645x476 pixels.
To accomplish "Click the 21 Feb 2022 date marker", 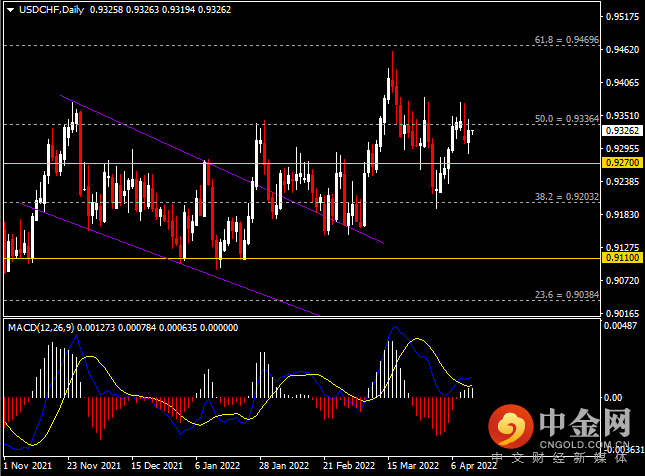I will [349, 466].
